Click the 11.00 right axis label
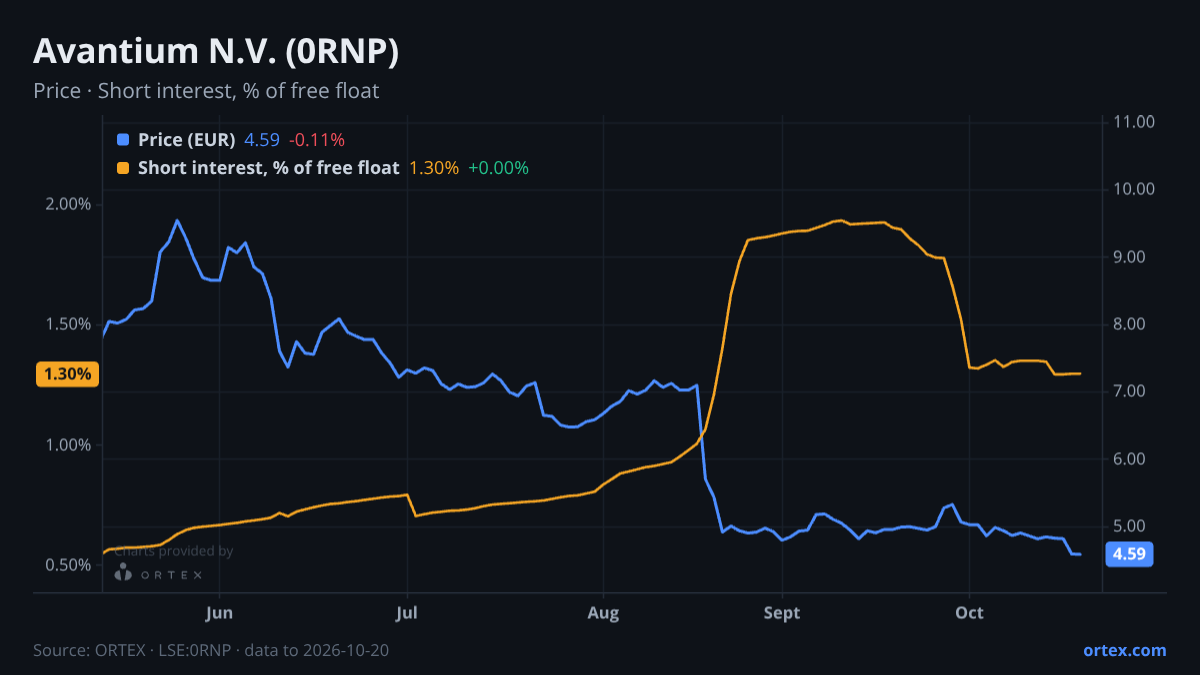 click(1134, 122)
